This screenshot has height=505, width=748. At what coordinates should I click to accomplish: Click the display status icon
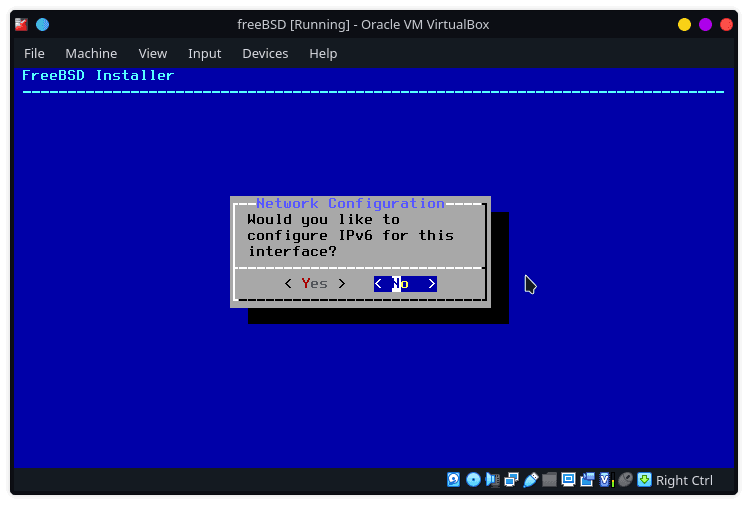(568, 479)
